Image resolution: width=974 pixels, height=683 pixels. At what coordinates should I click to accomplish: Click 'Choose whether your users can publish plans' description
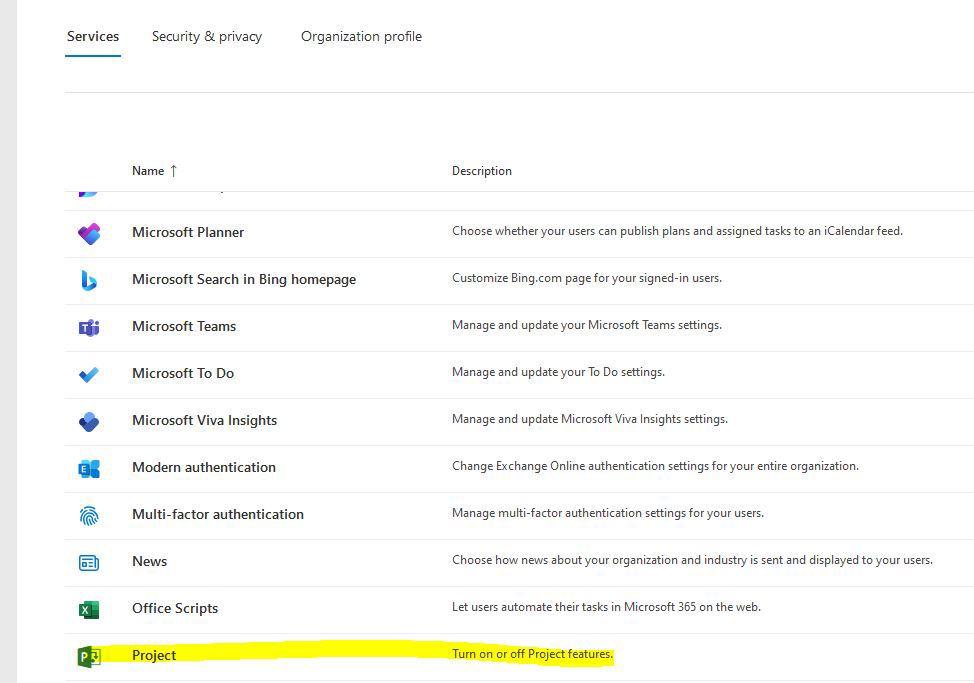(x=678, y=231)
